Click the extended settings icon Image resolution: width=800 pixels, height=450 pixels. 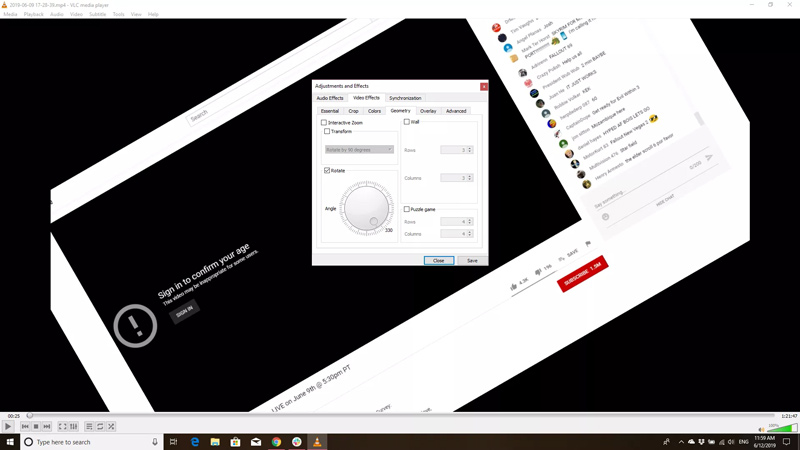pyautogui.click(x=73, y=427)
